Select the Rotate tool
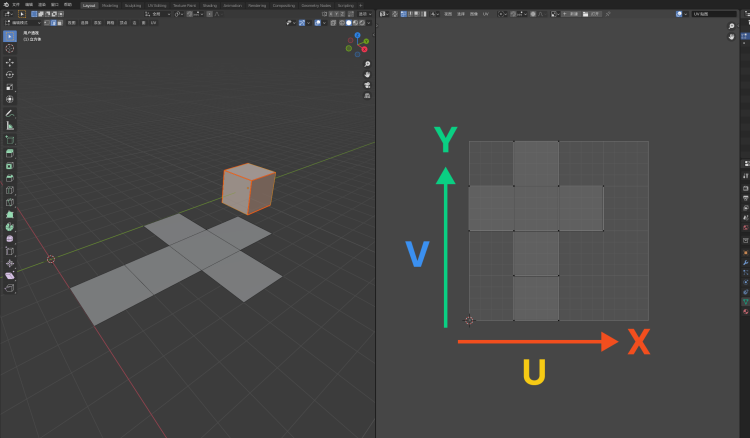Screen dimensions: 750x438 (x=10, y=75)
